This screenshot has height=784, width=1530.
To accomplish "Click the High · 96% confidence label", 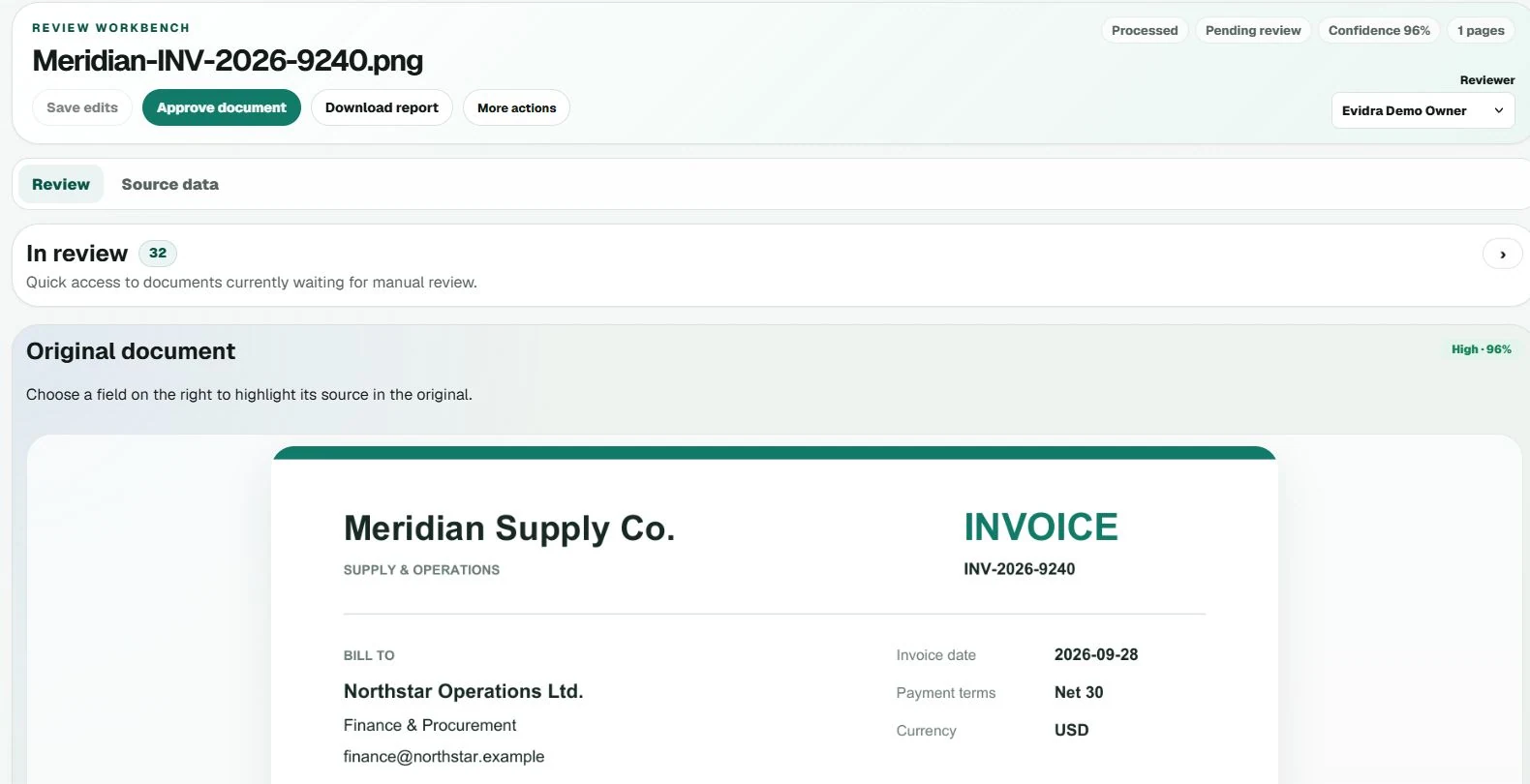I will tap(1481, 349).
